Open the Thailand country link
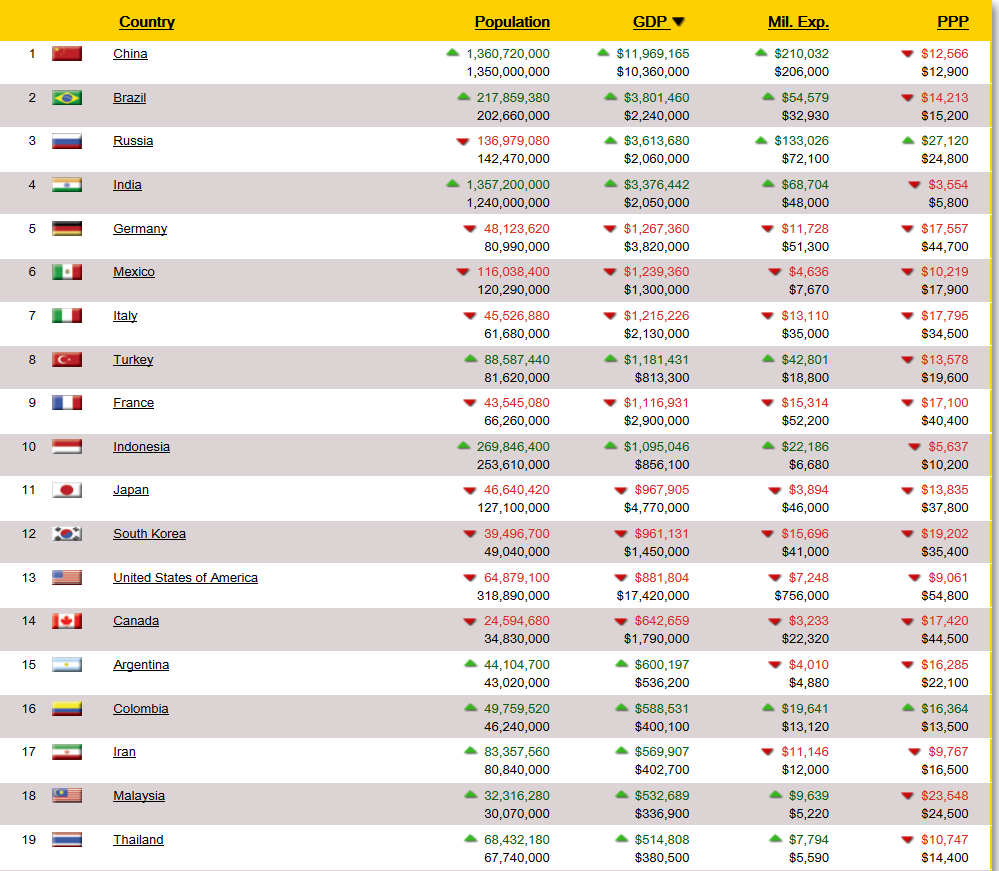The width and height of the screenshot is (999, 871). 138,840
